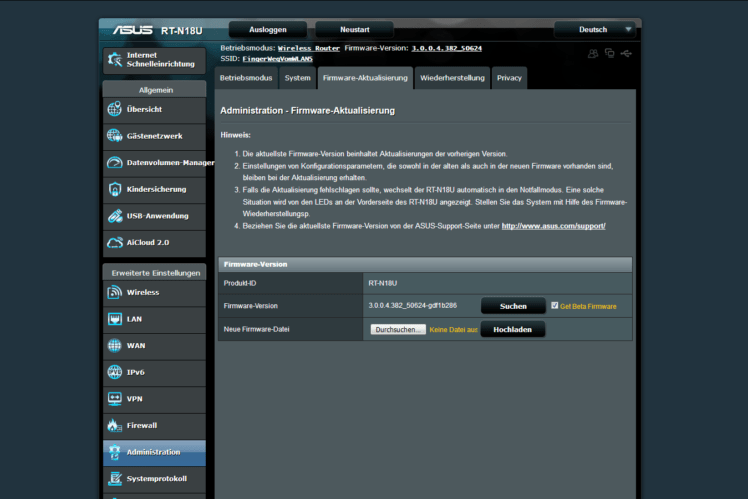Click the IPv6 icon
This screenshot has height=499, width=748.
114,372
